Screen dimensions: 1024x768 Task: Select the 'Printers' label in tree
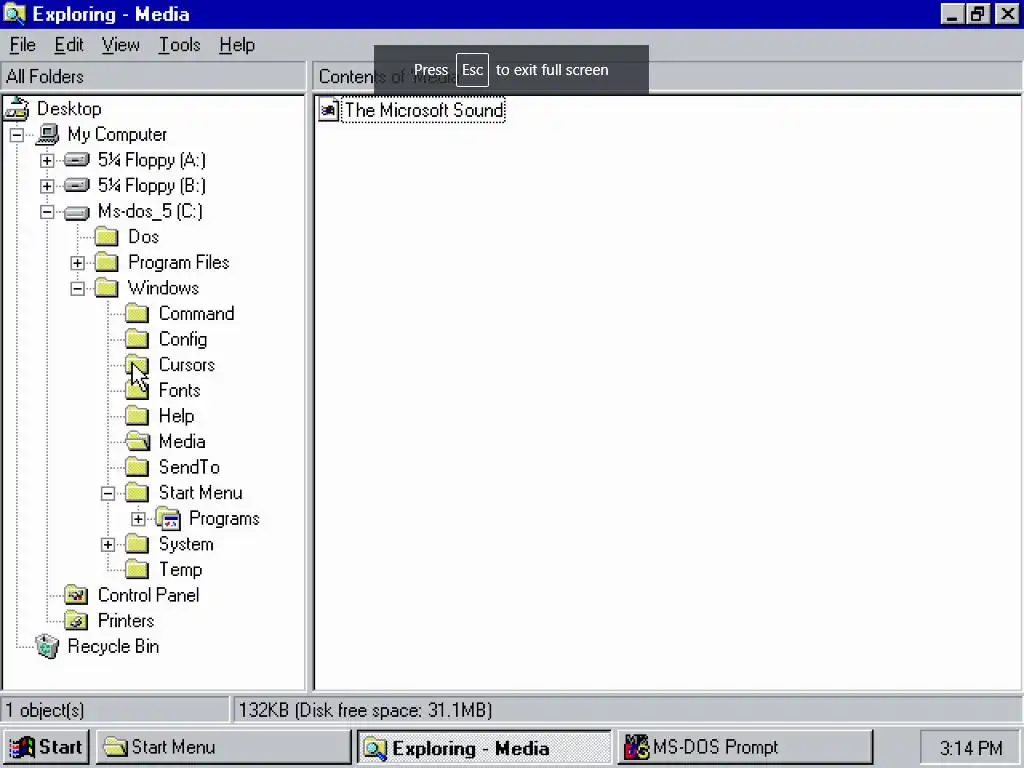click(x=126, y=620)
